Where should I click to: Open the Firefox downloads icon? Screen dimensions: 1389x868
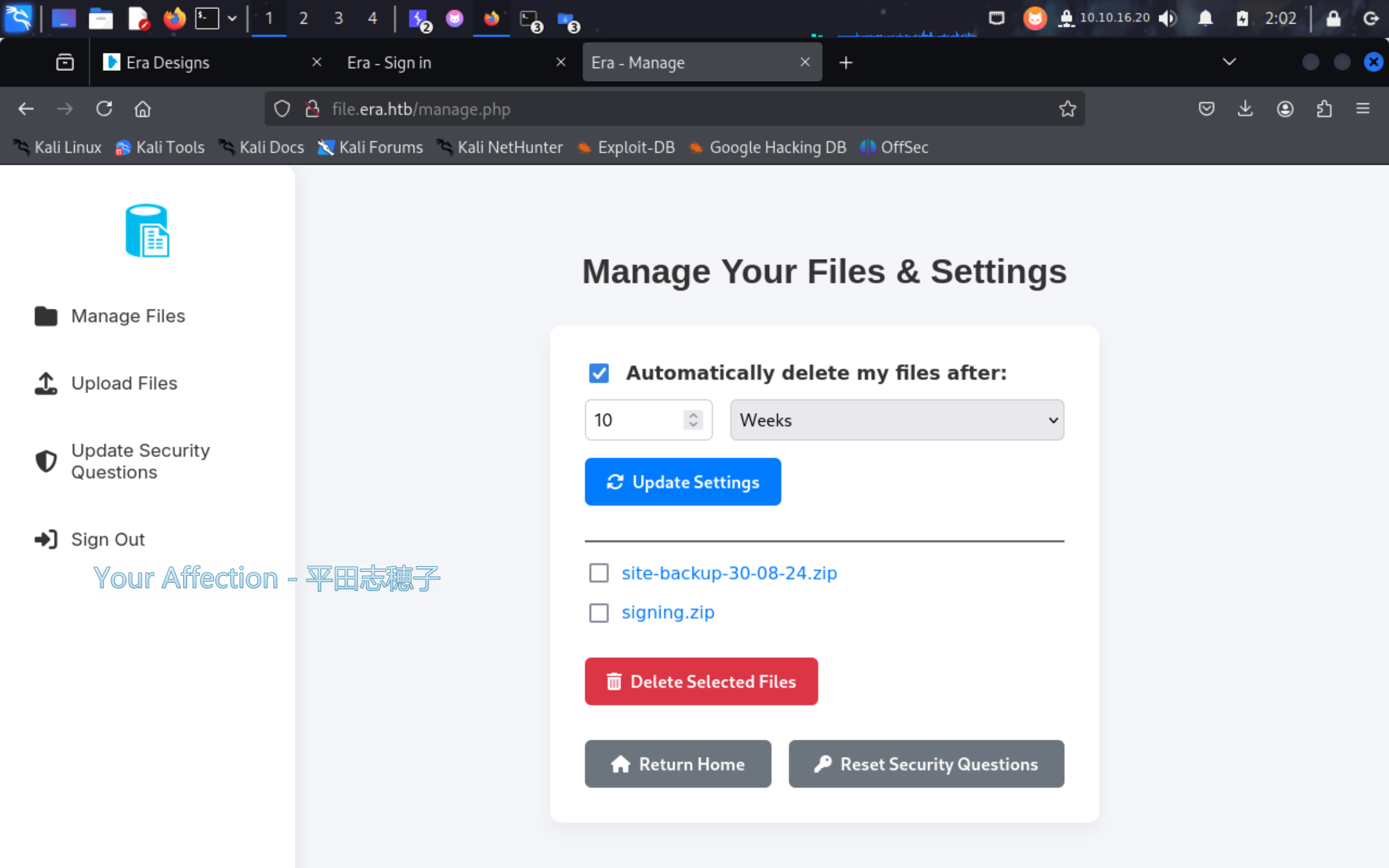1245,109
